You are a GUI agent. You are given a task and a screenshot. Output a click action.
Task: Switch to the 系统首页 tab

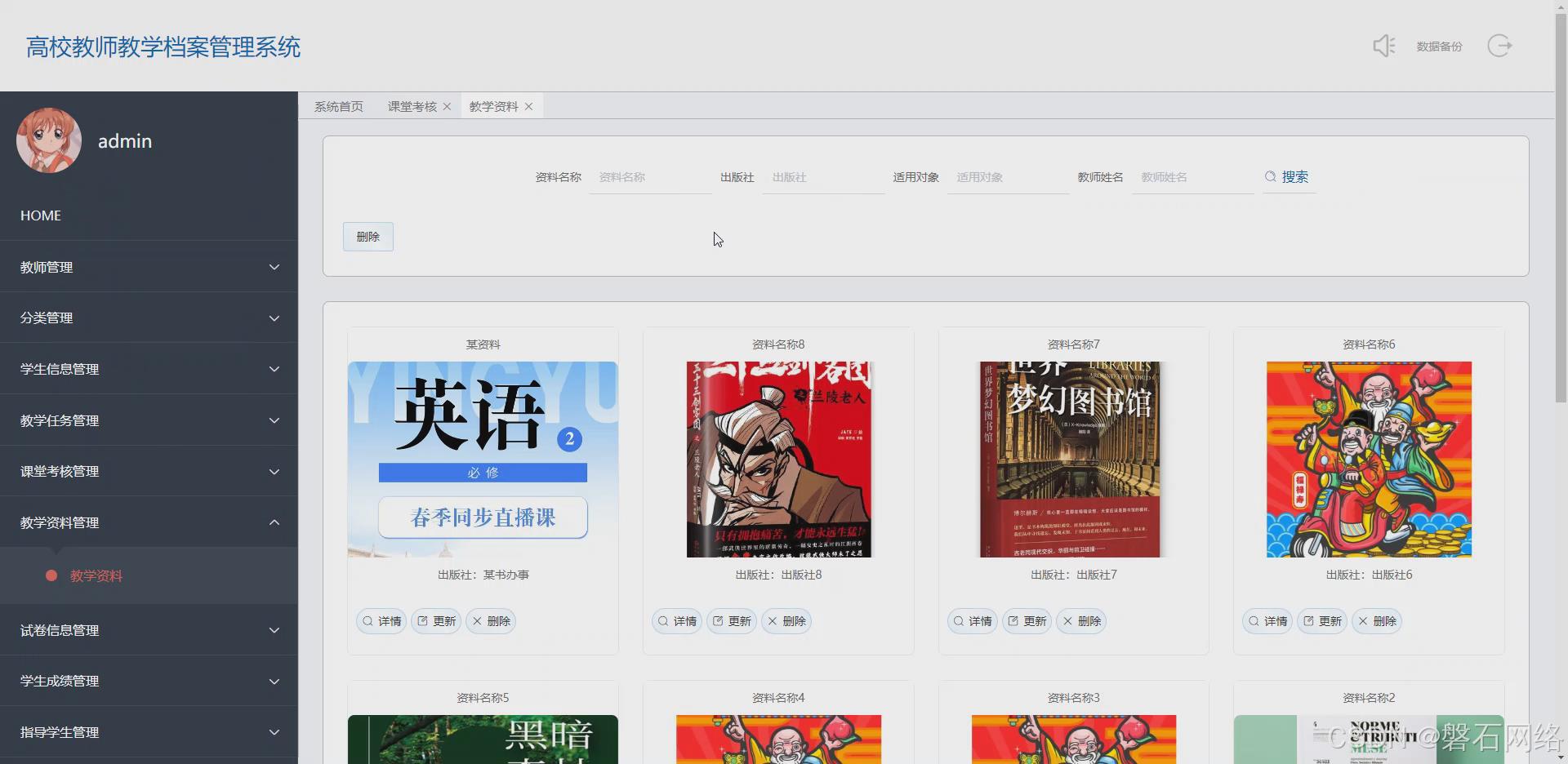point(338,107)
